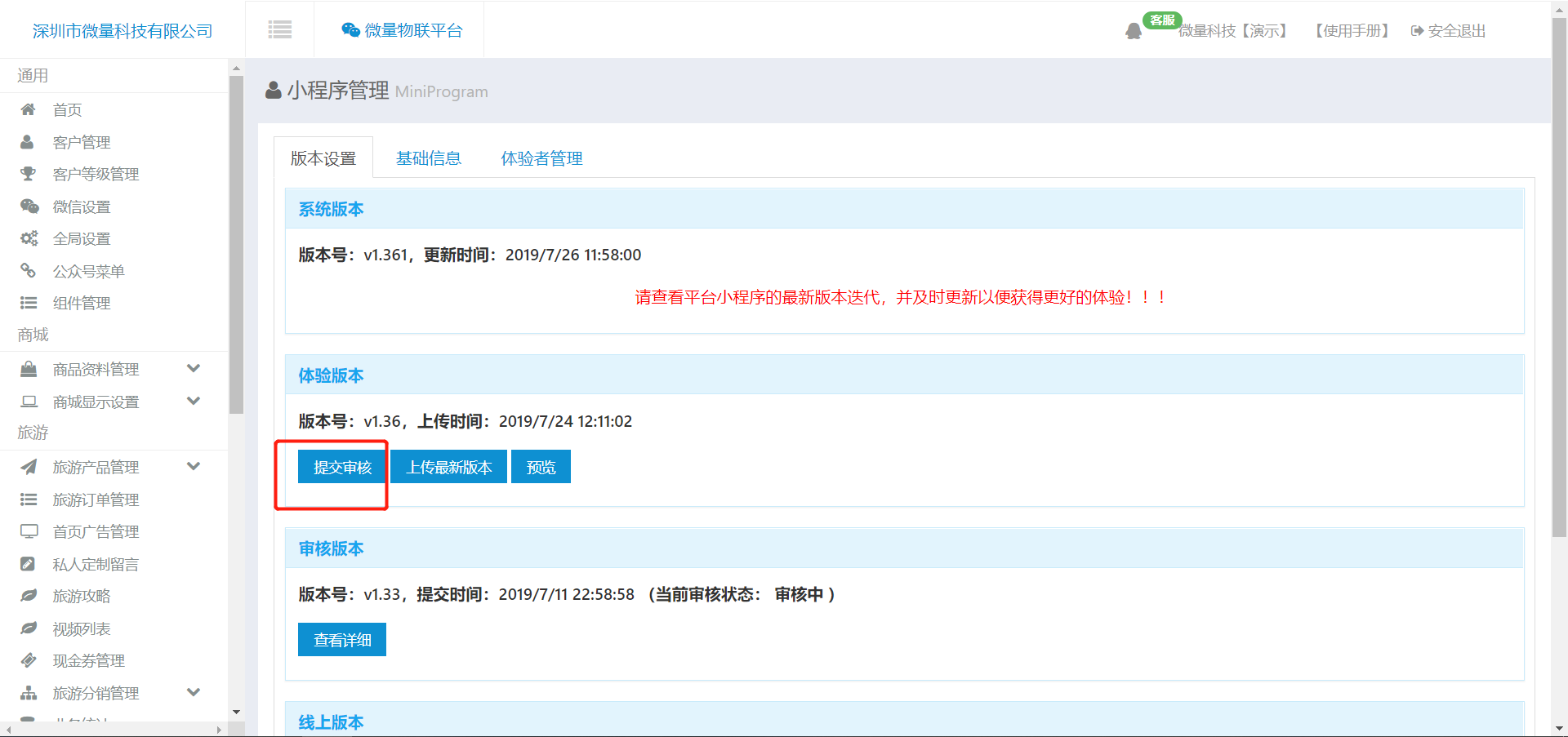Click the 预览 button

tap(541, 467)
